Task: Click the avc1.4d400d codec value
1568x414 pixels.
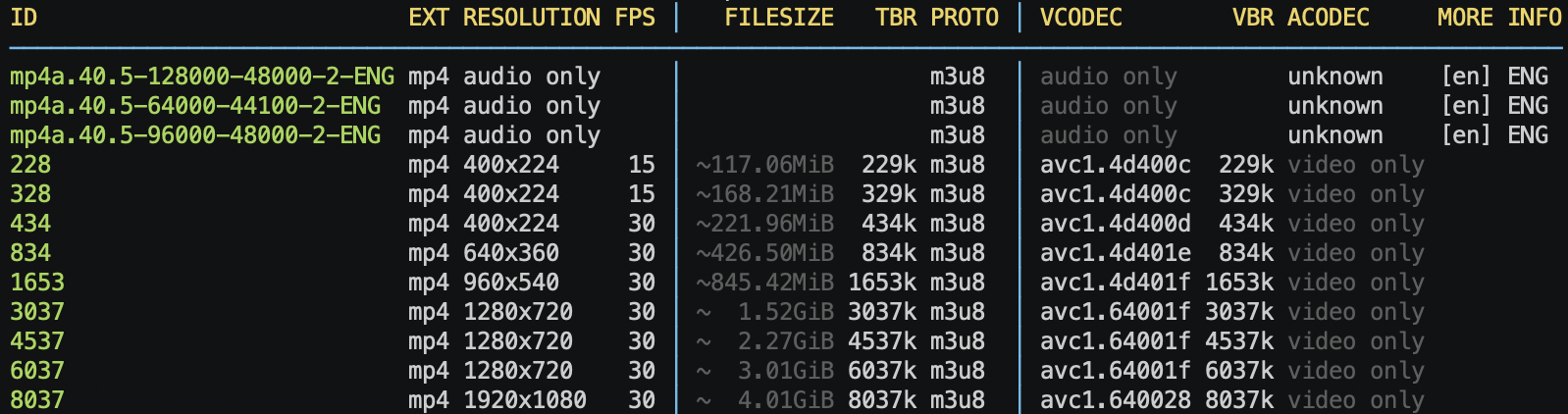Action: click(1115, 224)
